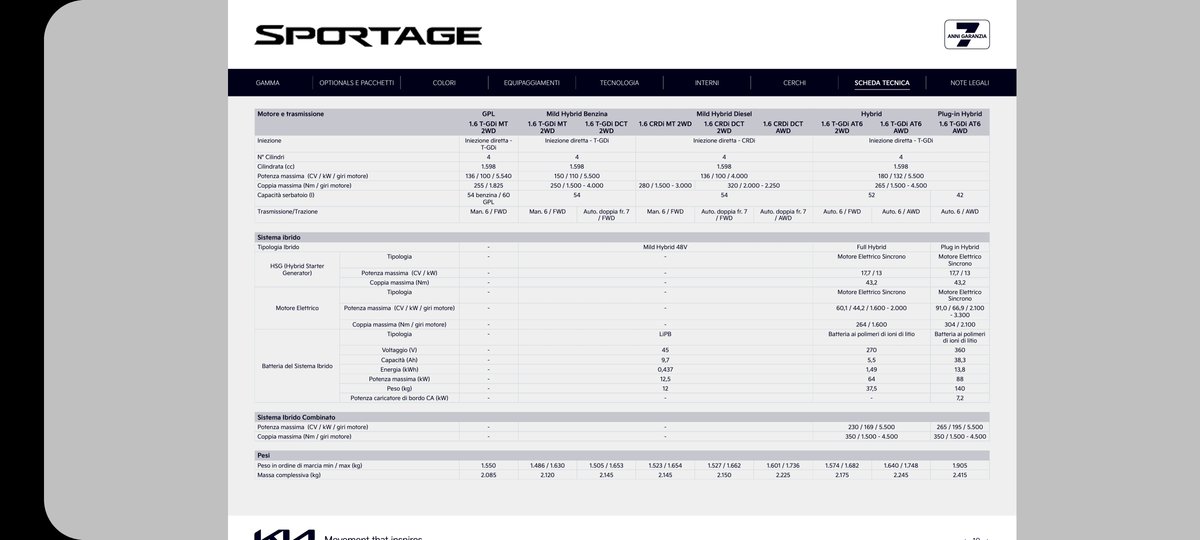Image resolution: width=1200 pixels, height=540 pixels.
Task: Click the '54 benzina / 60 GPL' tank cell
Action: coord(488,198)
